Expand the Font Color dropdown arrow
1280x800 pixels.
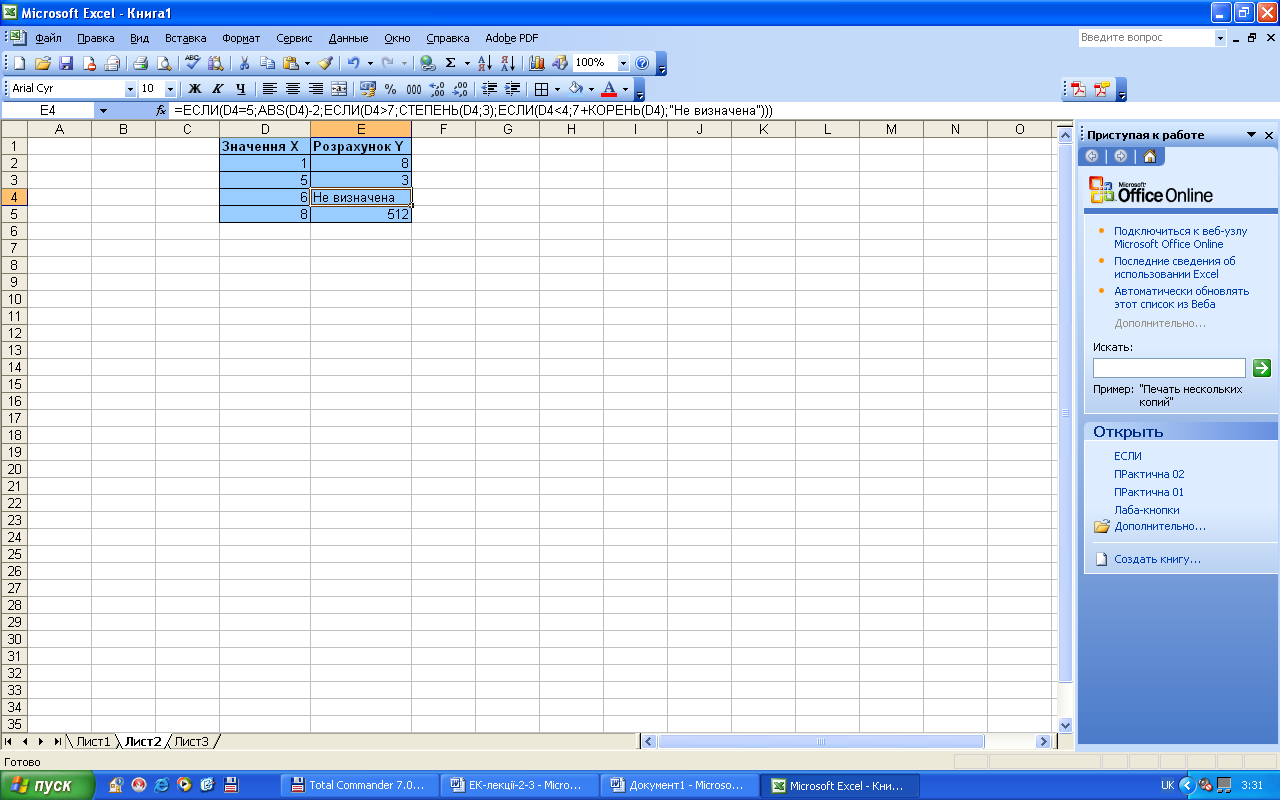pos(625,89)
